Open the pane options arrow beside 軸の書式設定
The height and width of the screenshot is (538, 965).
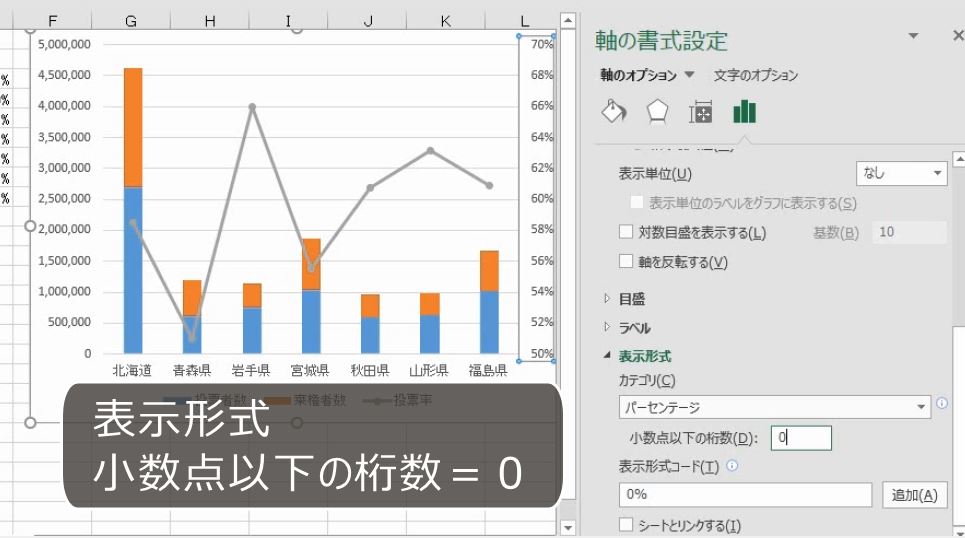pyautogui.click(x=913, y=36)
